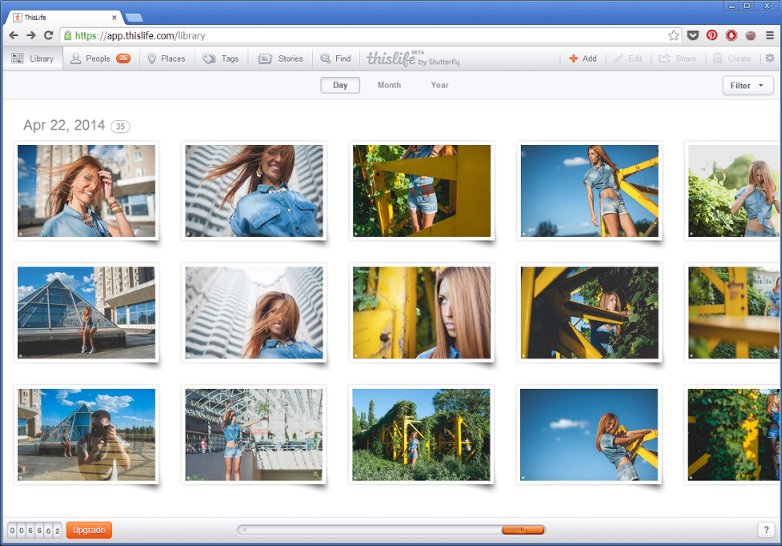Open photo of glass pyramid with woman
The image size is (782, 546).
point(86,312)
